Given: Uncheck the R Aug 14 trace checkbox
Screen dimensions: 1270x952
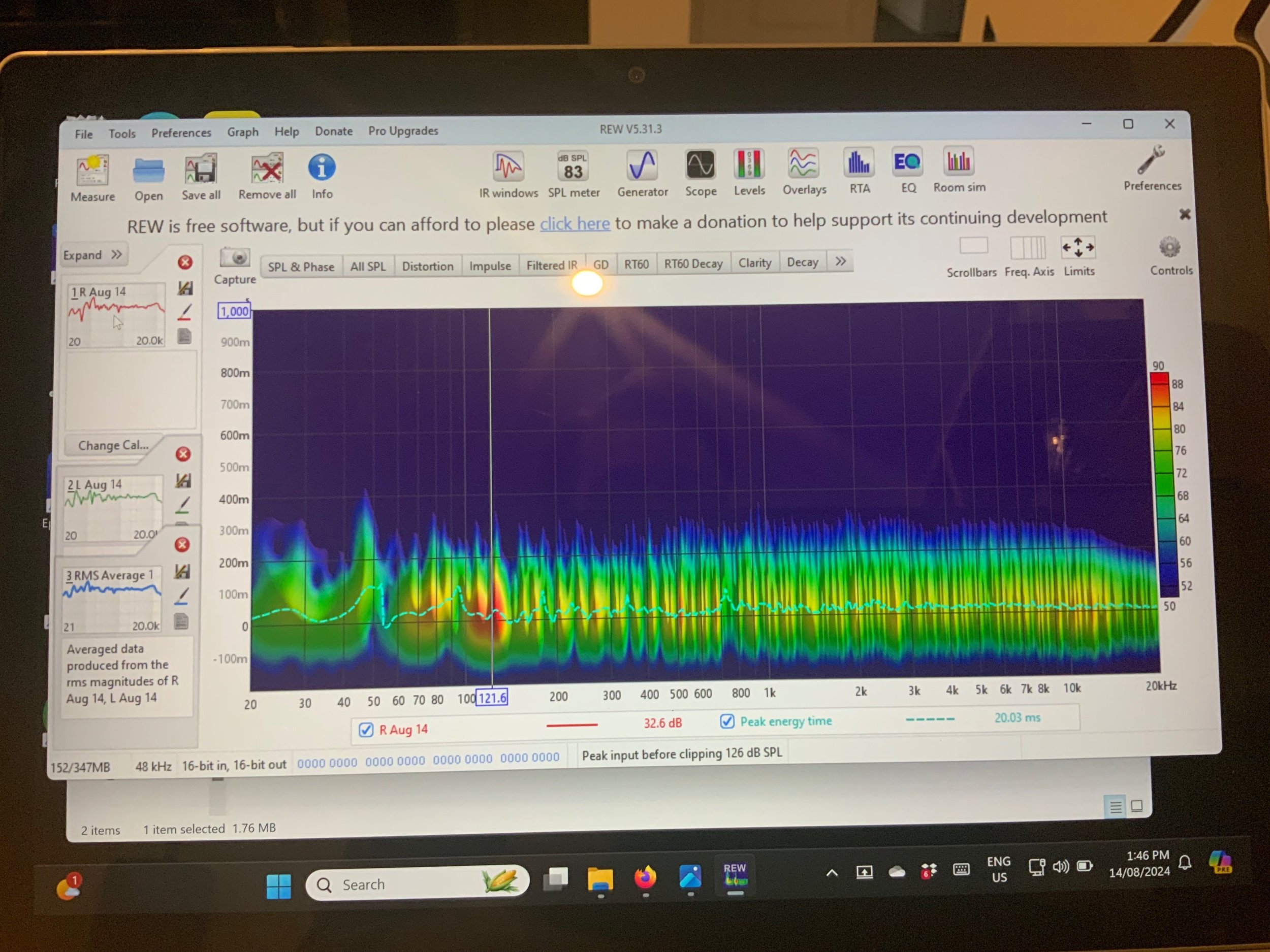Looking at the screenshot, I should [366, 730].
